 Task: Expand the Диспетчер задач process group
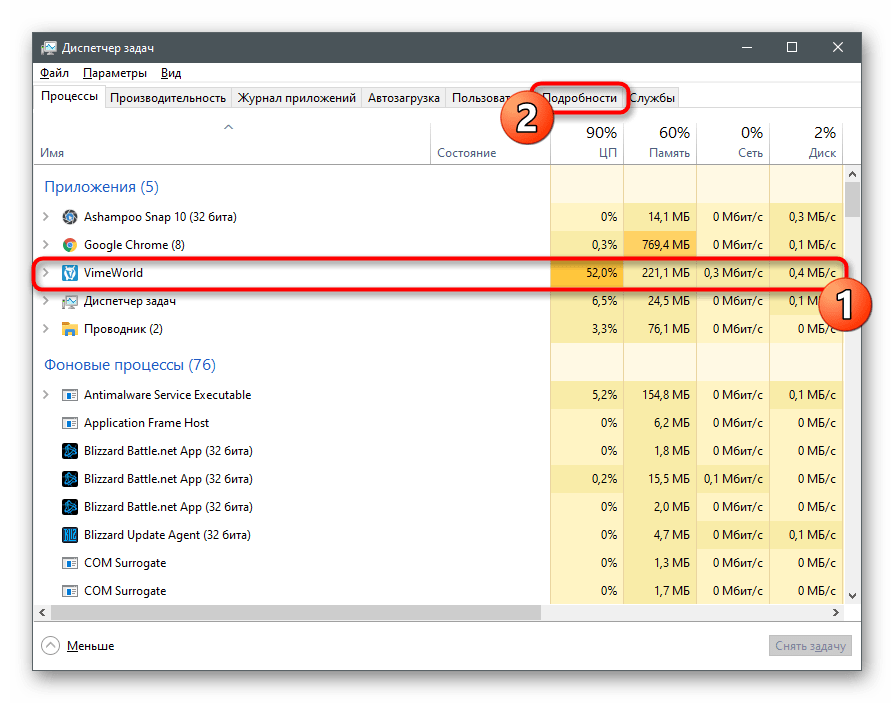[x=46, y=301]
